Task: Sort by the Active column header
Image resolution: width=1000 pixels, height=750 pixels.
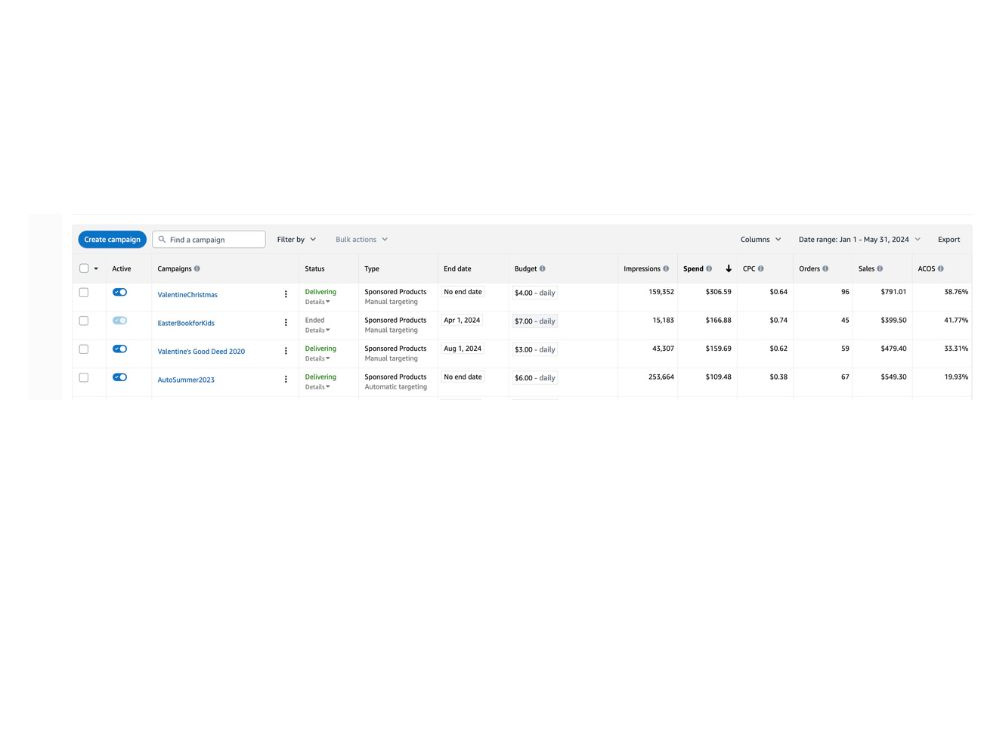Action: point(121,269)
